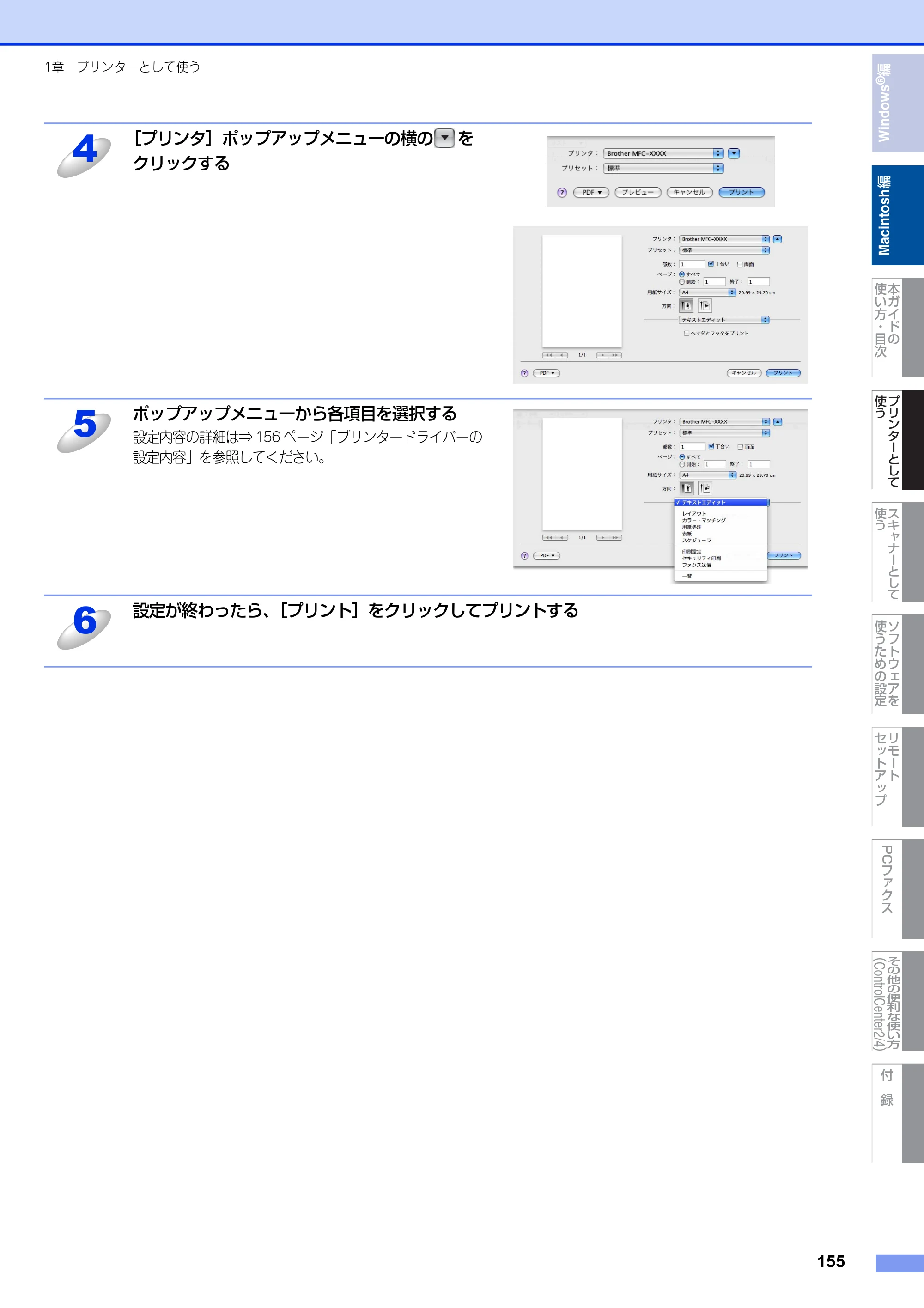
Task: Open スキャナーとして使う side tab
Action: pos(897,552)
